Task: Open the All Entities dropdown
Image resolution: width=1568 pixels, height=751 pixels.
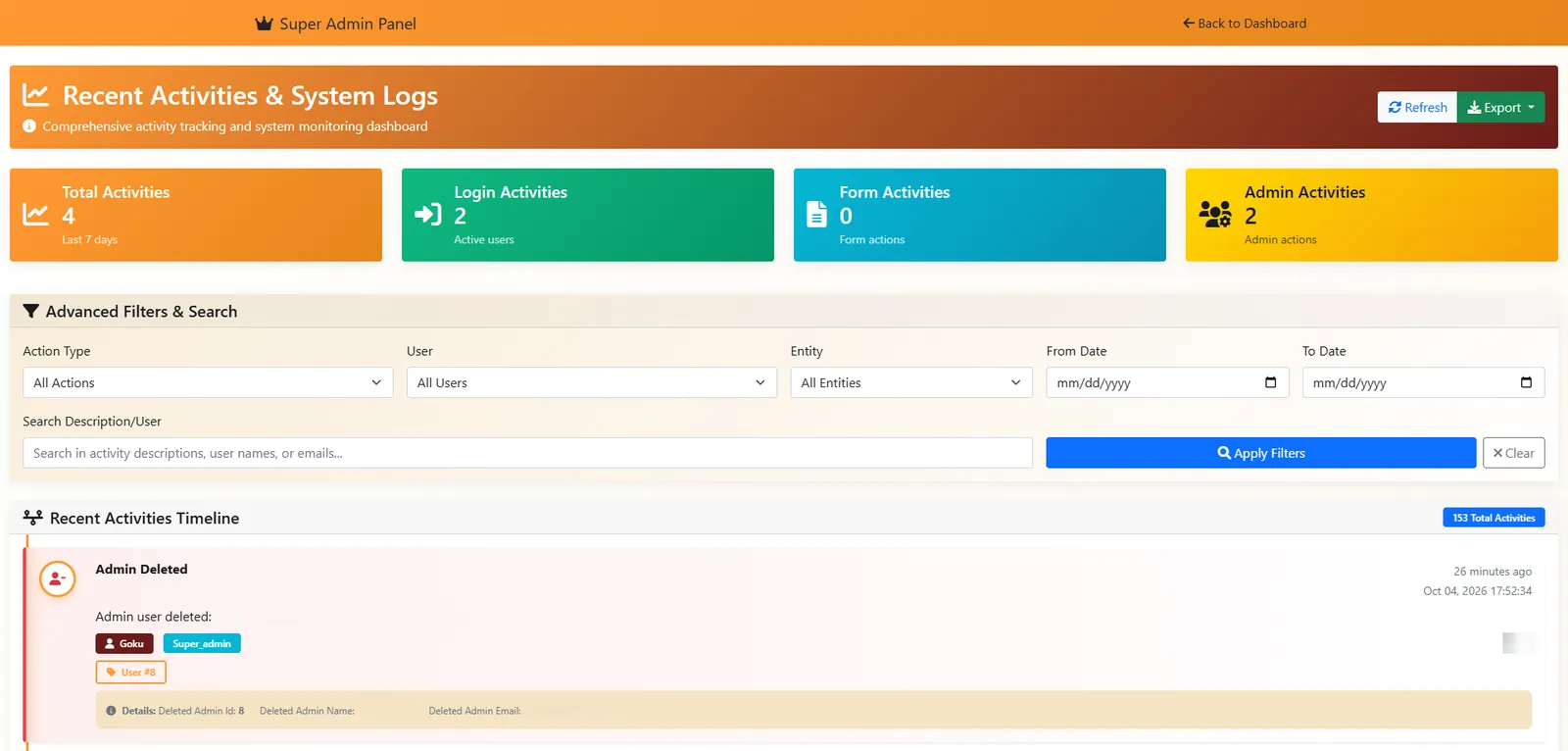Action: [x=911, y=382]
